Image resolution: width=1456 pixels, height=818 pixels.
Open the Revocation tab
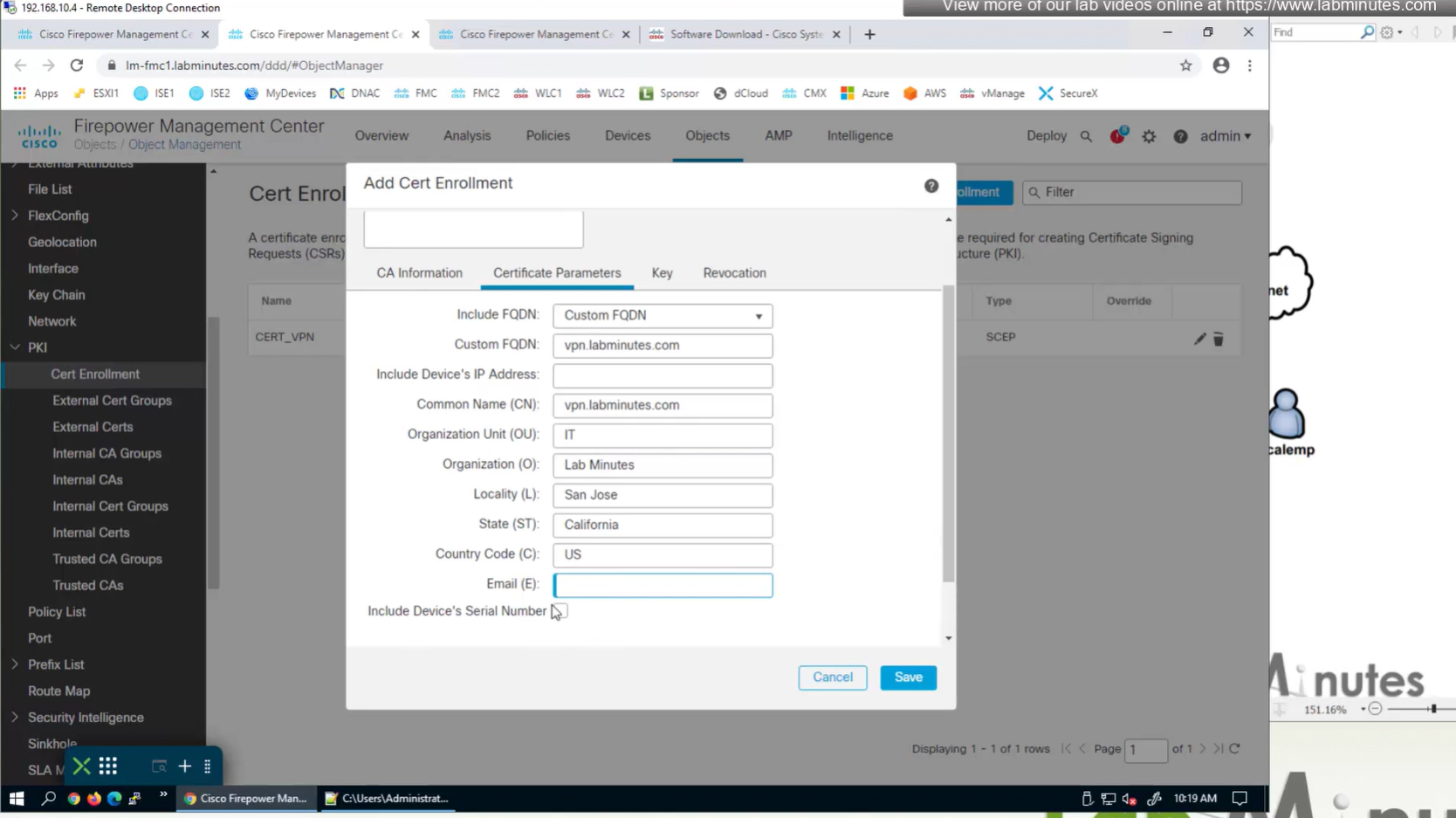[x=734, y=273]
